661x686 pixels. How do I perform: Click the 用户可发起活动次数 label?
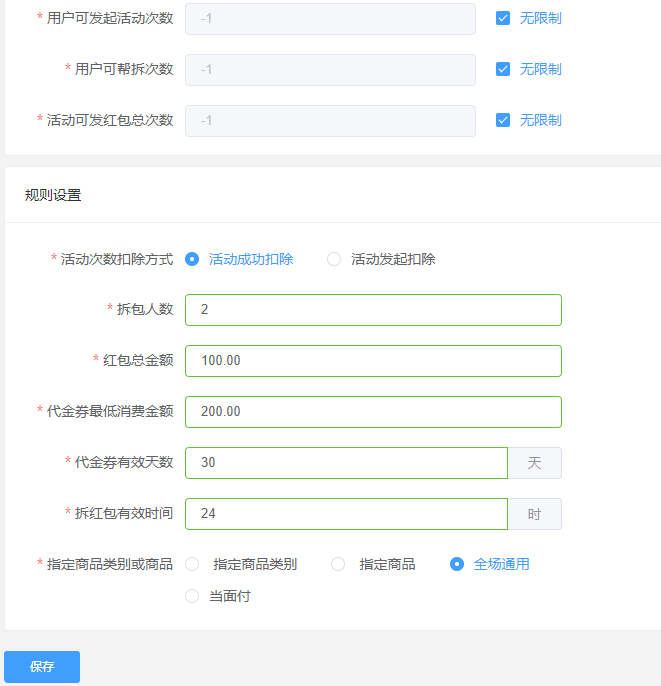pos(110,18)
